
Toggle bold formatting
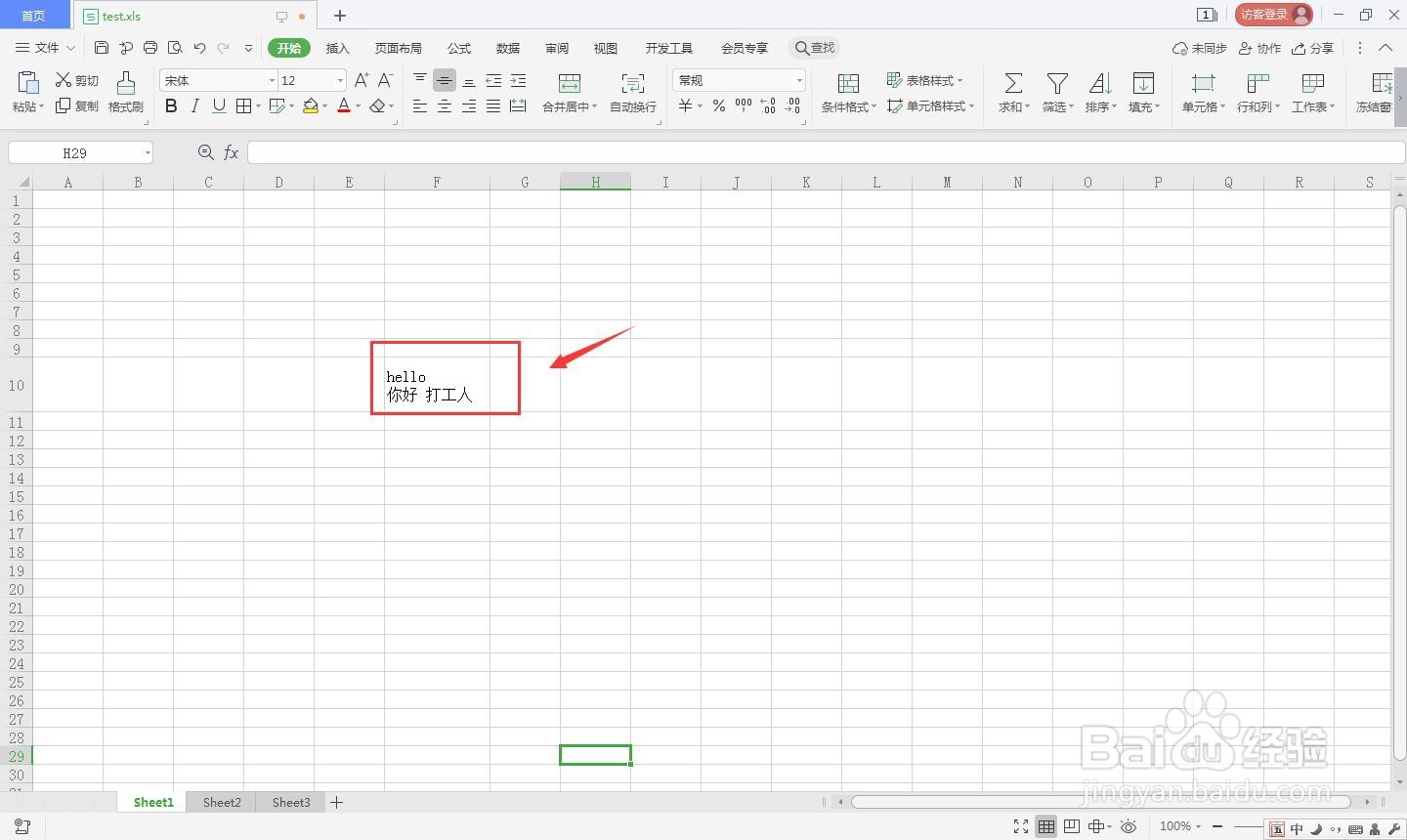coord(171,105)
